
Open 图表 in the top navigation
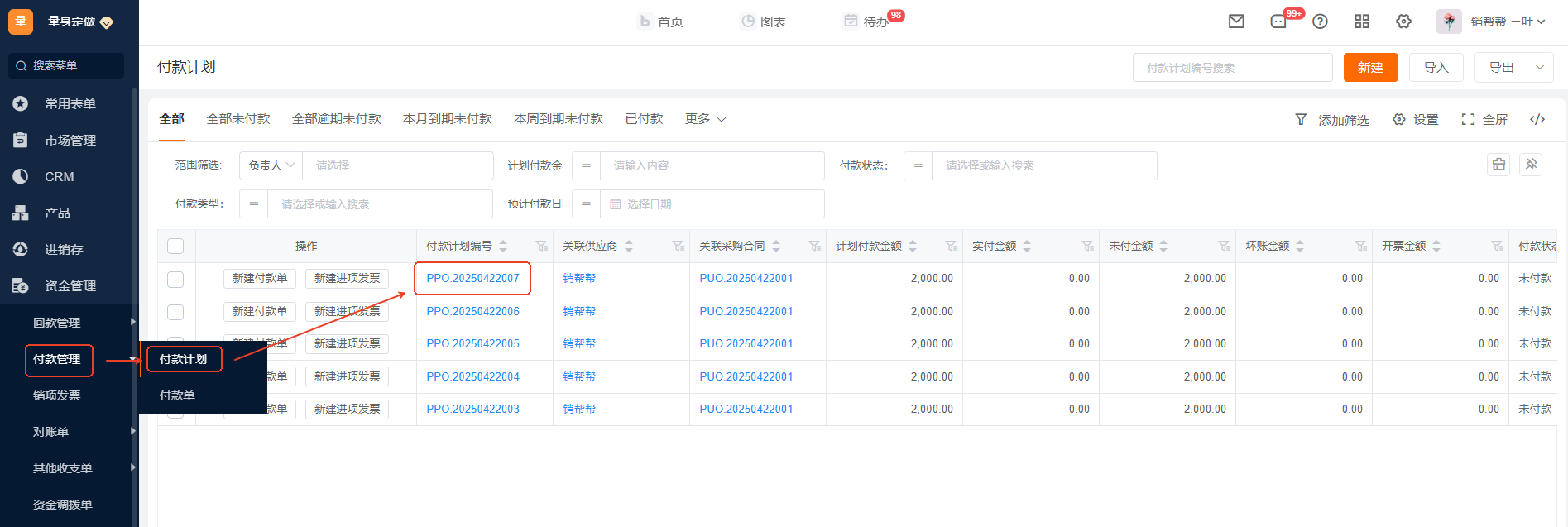[764, 22]
